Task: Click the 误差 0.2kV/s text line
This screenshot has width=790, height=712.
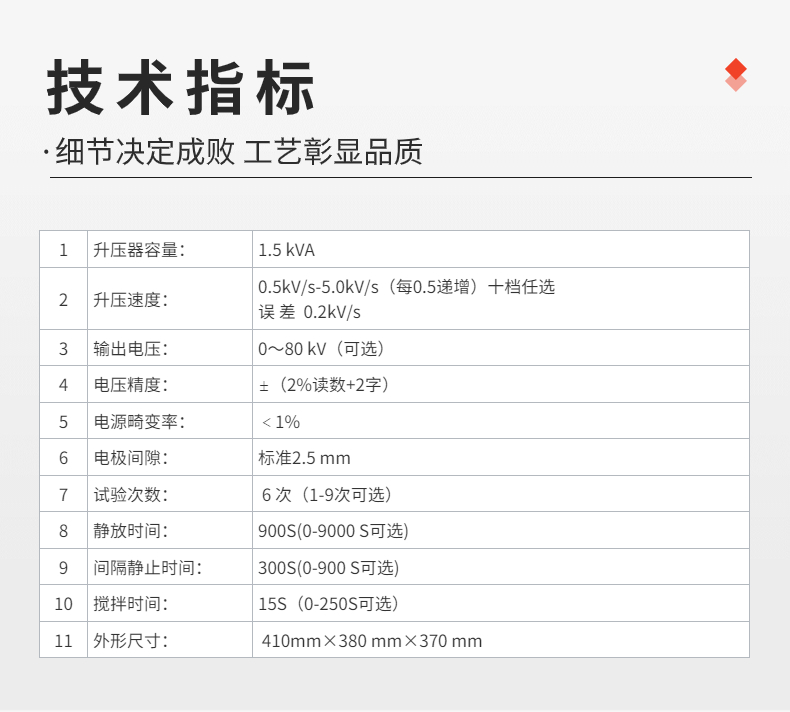Action: pyautogui.click(x=309, y=312)
